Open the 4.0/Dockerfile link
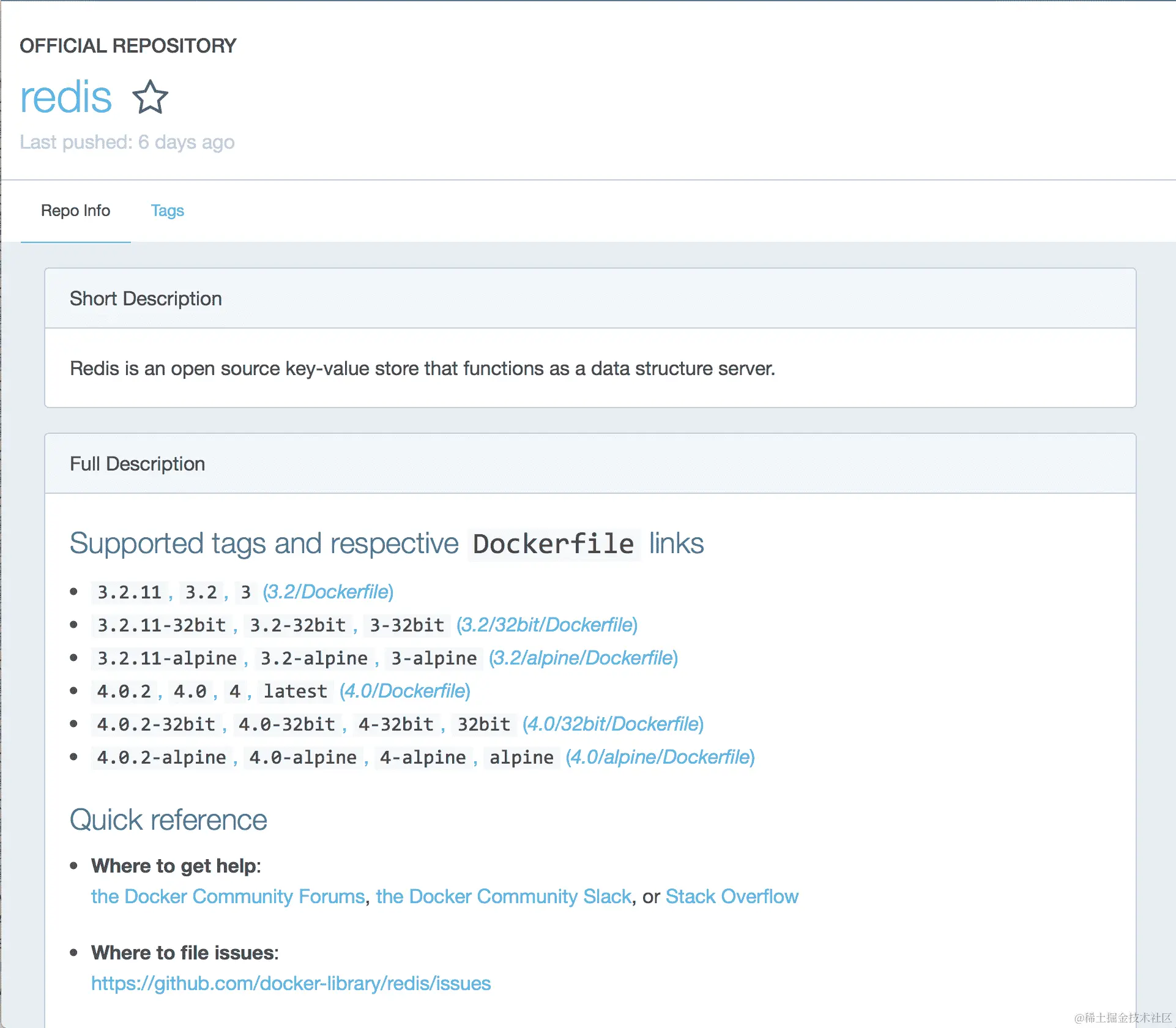This screenshot has height=1028, width=1176. tap(405, 691)
